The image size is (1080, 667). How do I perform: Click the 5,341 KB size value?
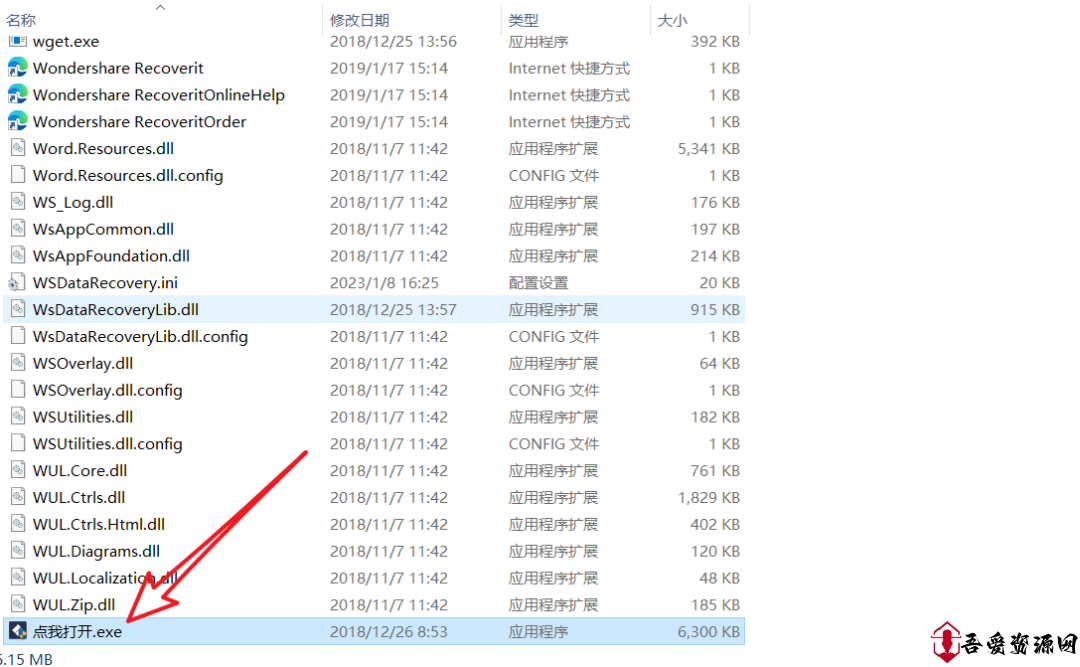(709, 149)
